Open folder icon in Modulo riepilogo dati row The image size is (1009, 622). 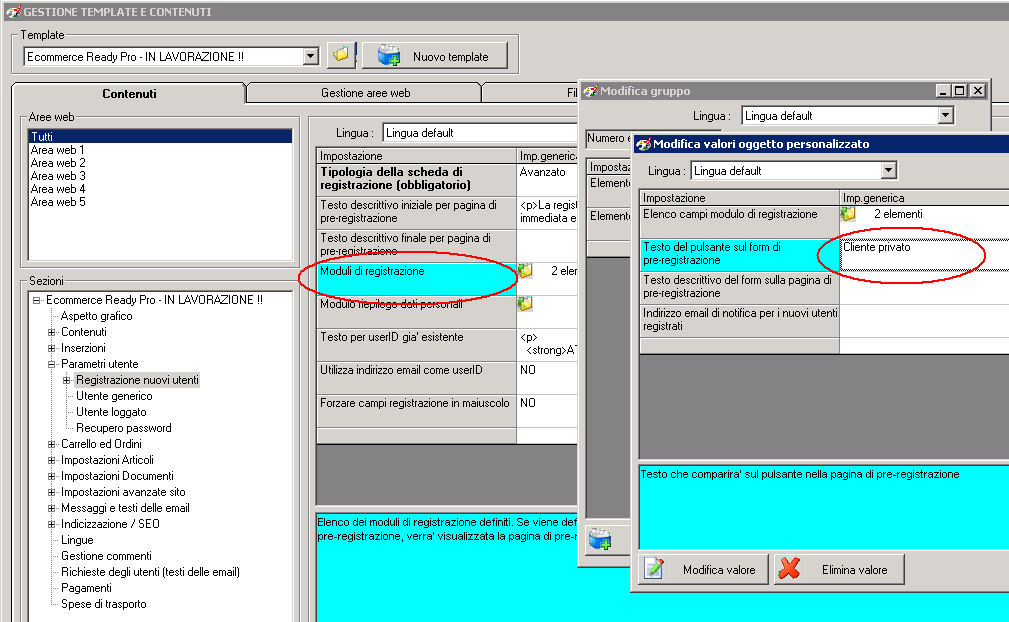click(525, 304)
